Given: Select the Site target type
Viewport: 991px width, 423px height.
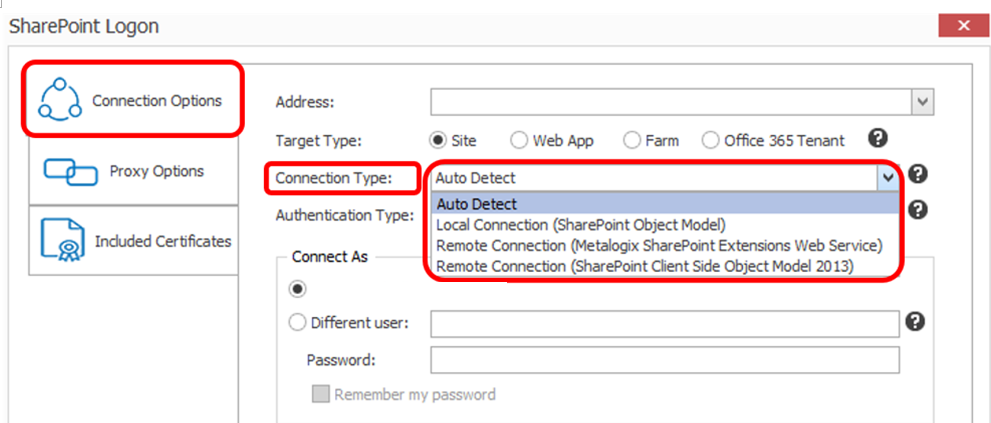Looking at the screenshot, I should point(437,141).
